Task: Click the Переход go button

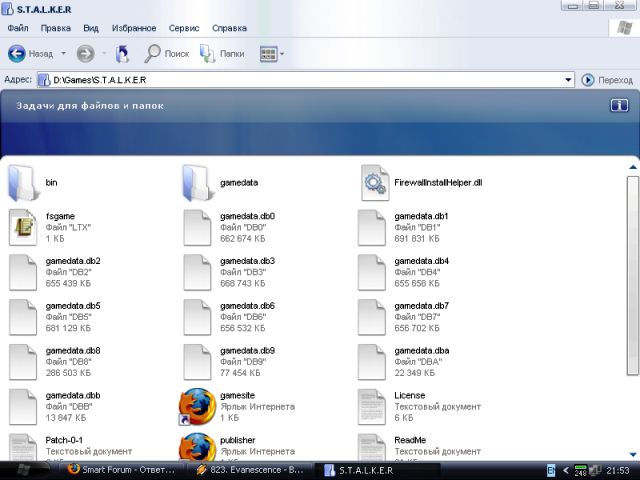Action: (x=607, y=80)
